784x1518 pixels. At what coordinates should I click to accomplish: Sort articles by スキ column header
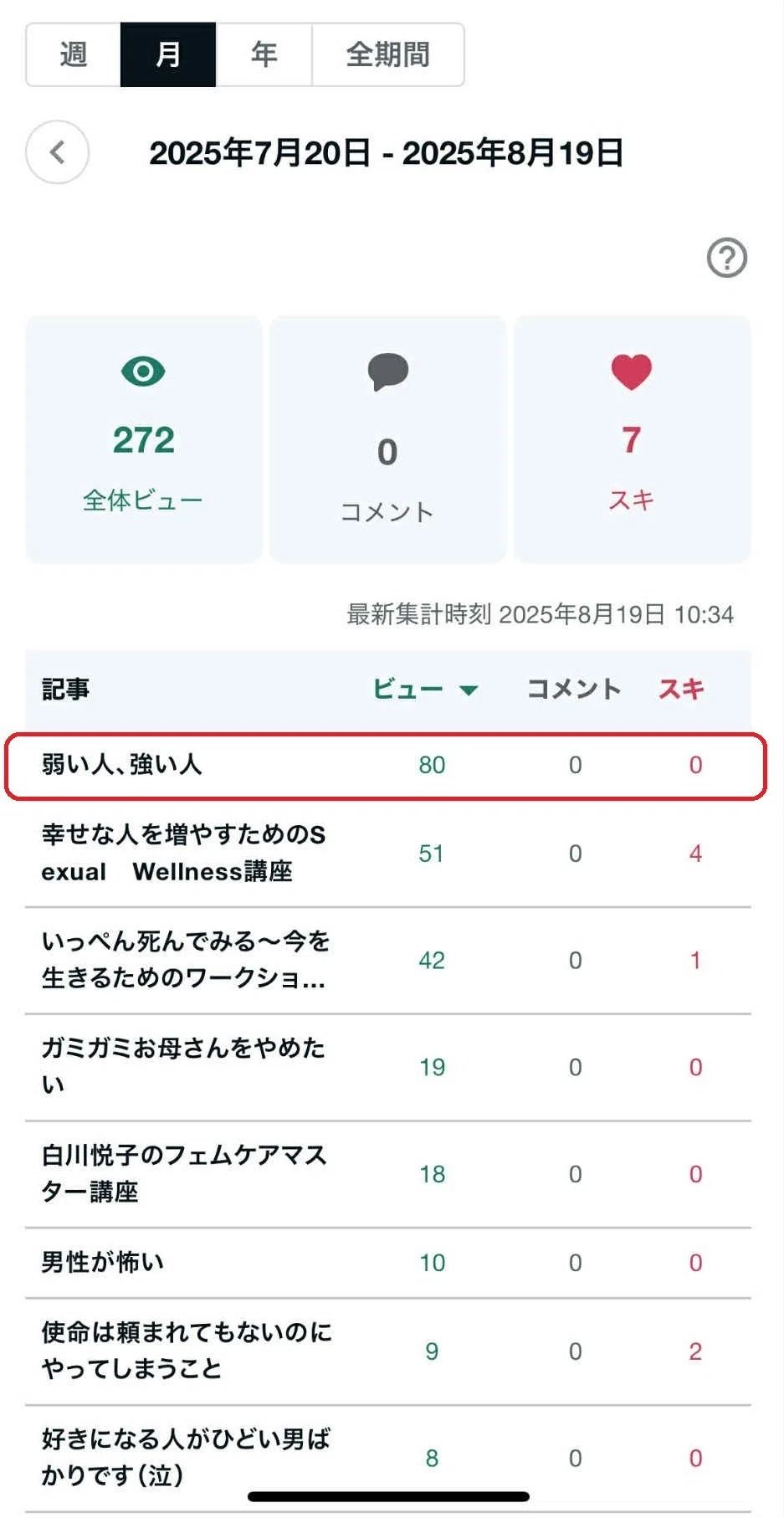coord(681,689)
